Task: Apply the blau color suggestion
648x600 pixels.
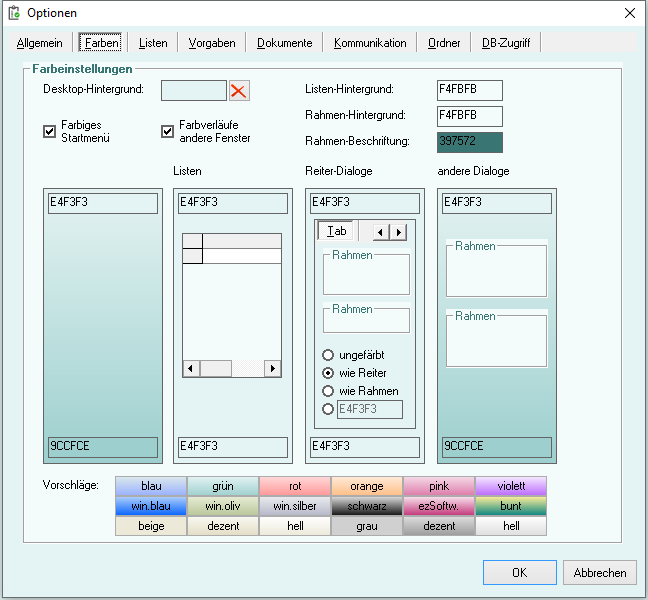Action: click(x=151, y=486)
